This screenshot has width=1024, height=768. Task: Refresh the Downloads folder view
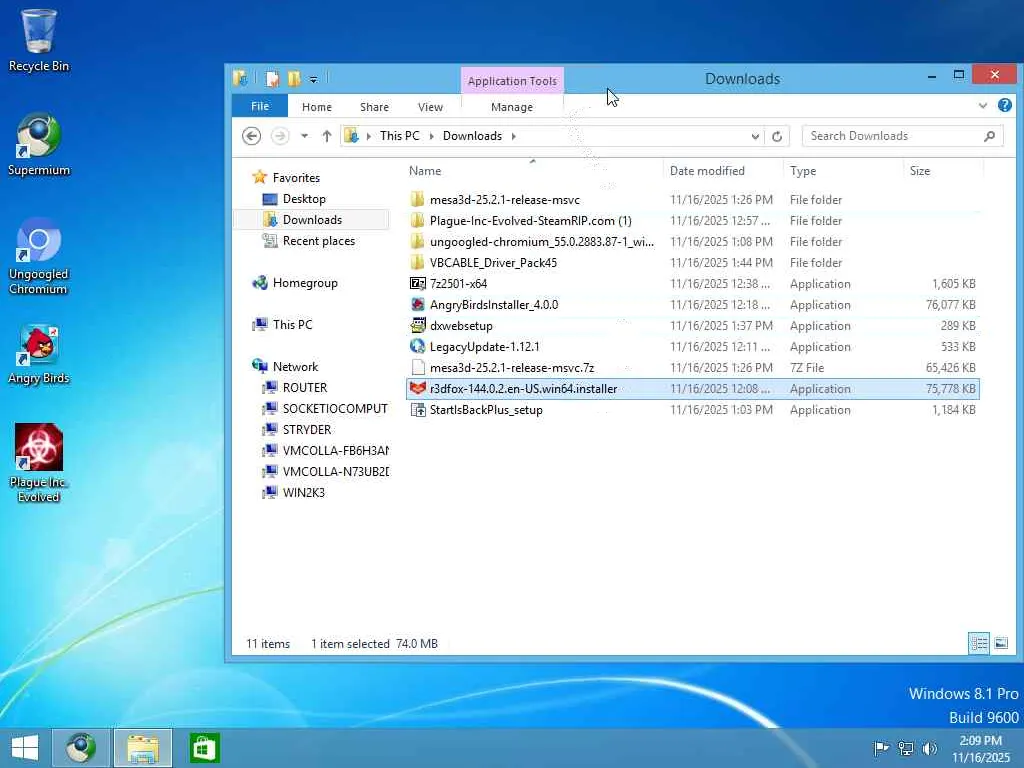(x=776, y=136)
